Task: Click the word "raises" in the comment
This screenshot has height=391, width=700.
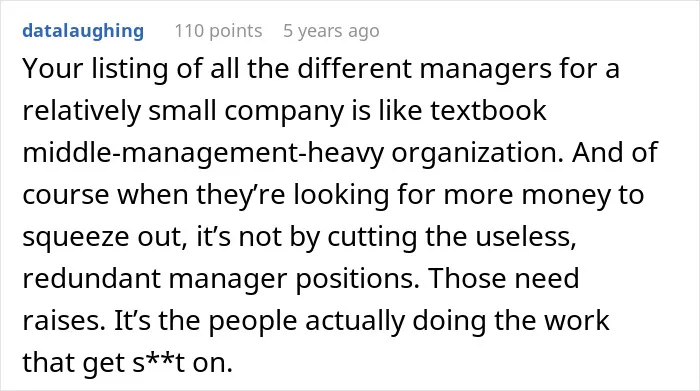Action: (64, 321)
